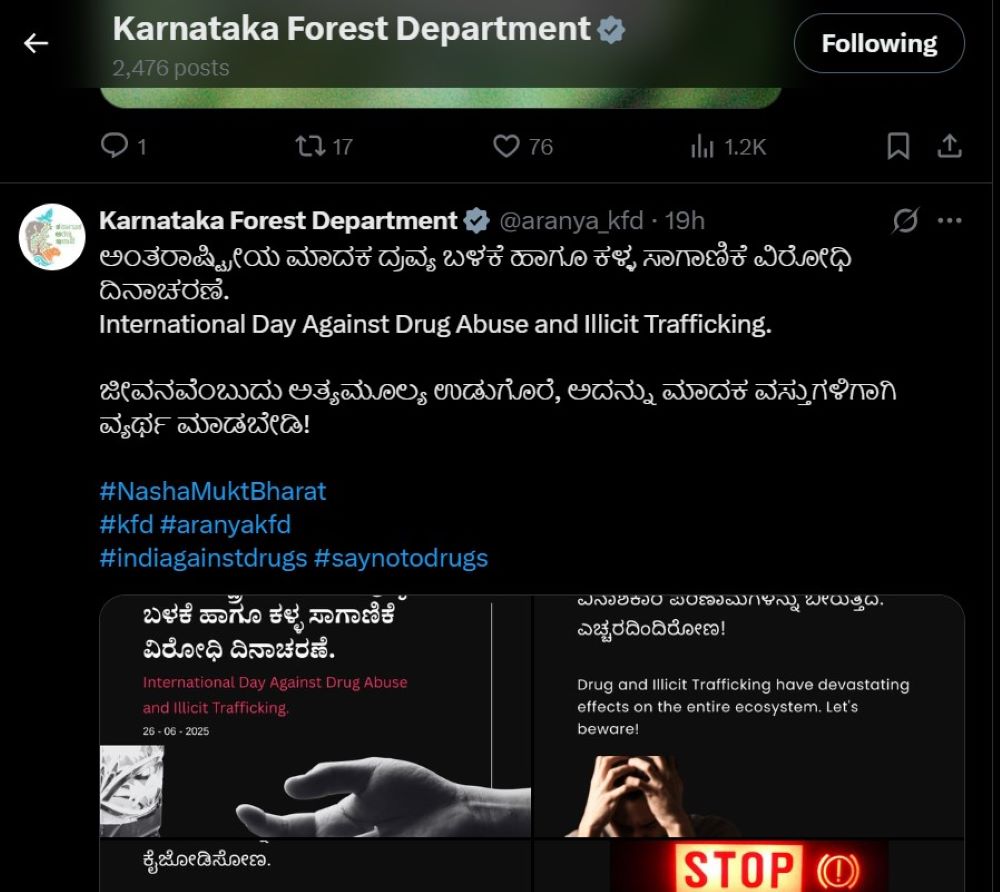Open the red STOP sign image
The height and width of the screenshot is (892, 1000).
(749, 866)
